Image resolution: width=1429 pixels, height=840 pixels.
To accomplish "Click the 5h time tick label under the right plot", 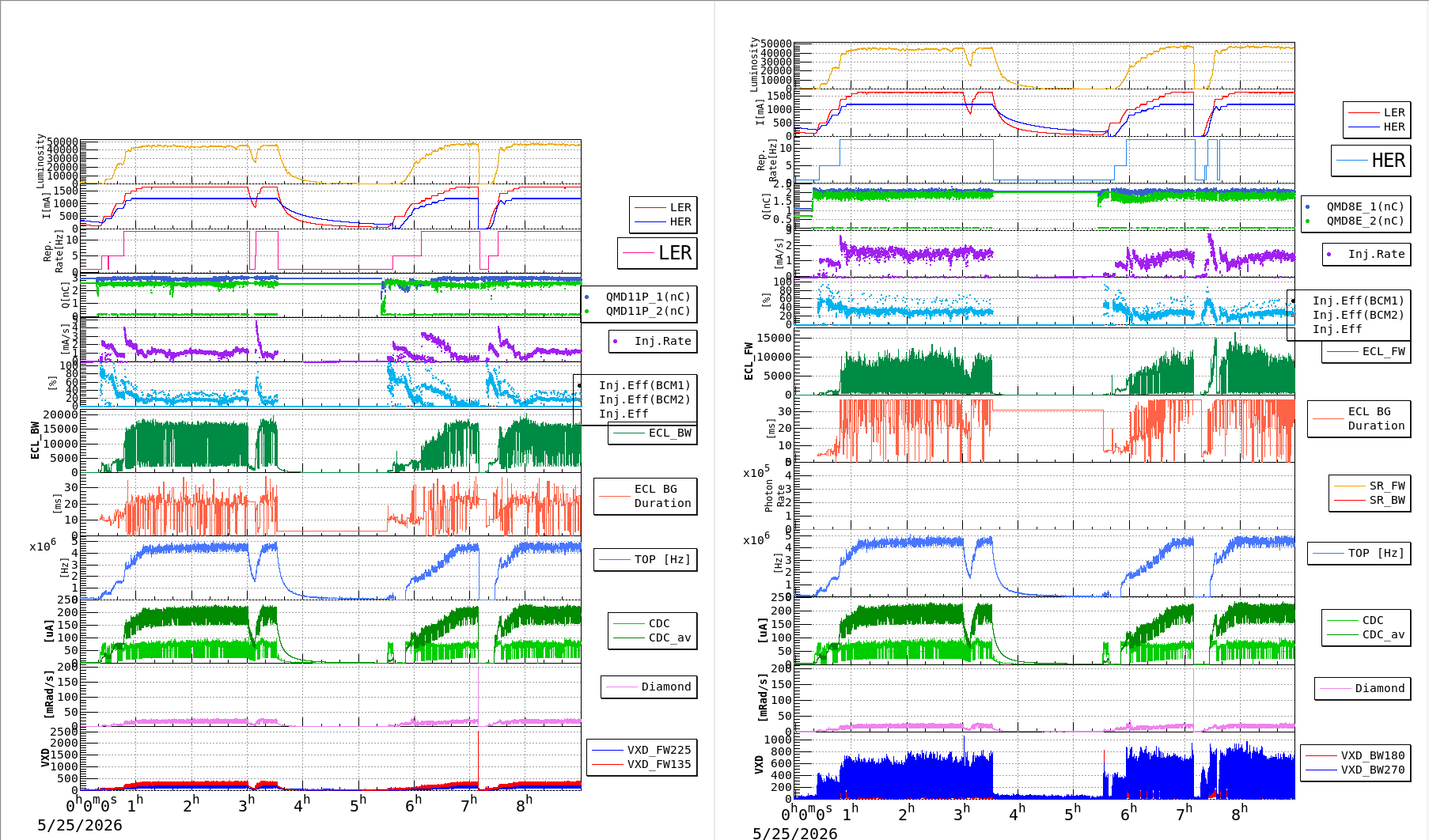I will (x=1073, y=812).
